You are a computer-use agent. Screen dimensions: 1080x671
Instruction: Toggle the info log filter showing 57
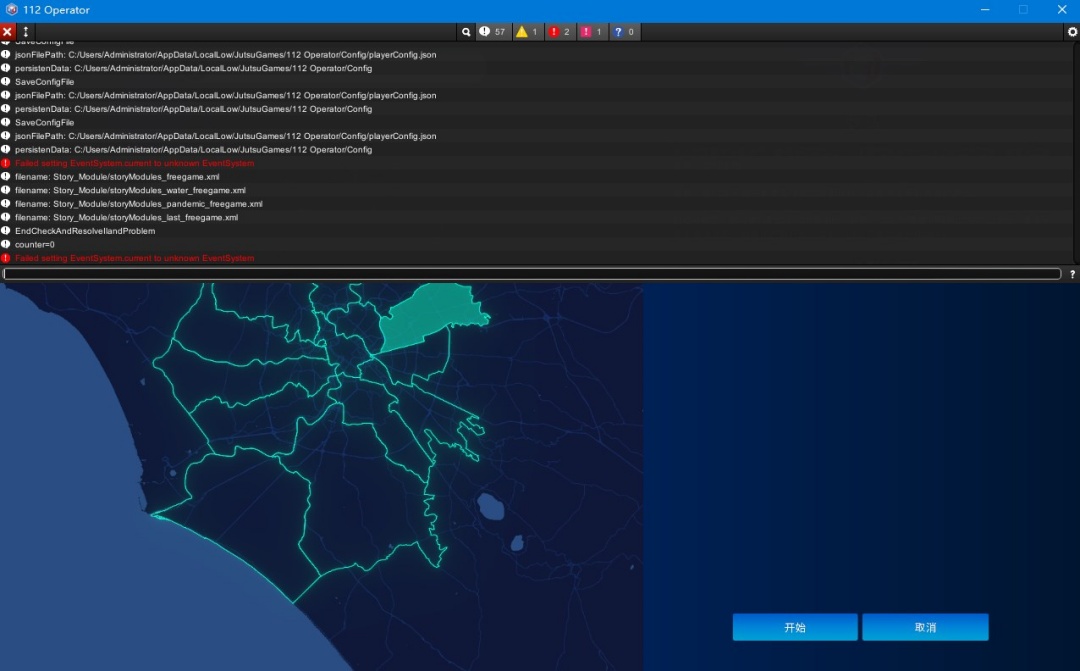493,32
